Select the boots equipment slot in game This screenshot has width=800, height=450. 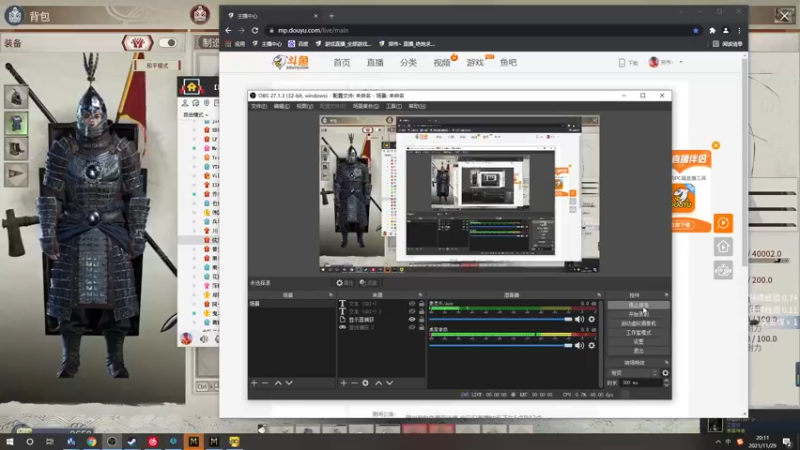click(x=16, y=148)
